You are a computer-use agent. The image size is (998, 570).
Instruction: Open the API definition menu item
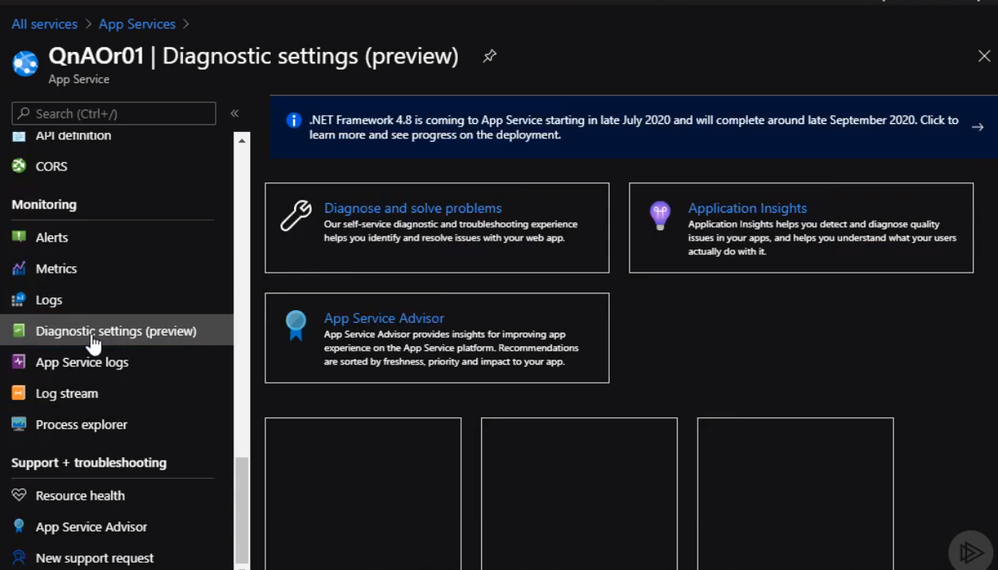click(x=73, y=136)
